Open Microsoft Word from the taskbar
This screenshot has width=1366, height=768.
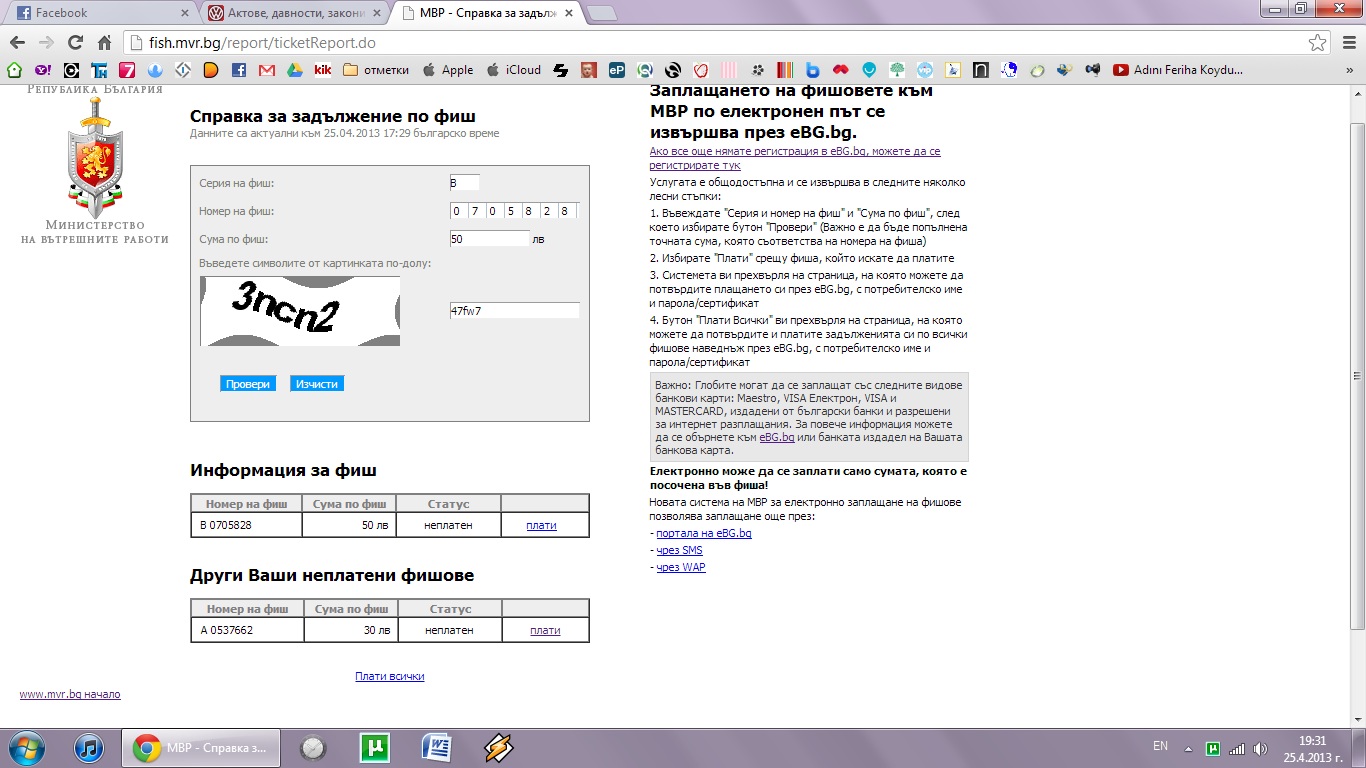click(x=437, y=747)
